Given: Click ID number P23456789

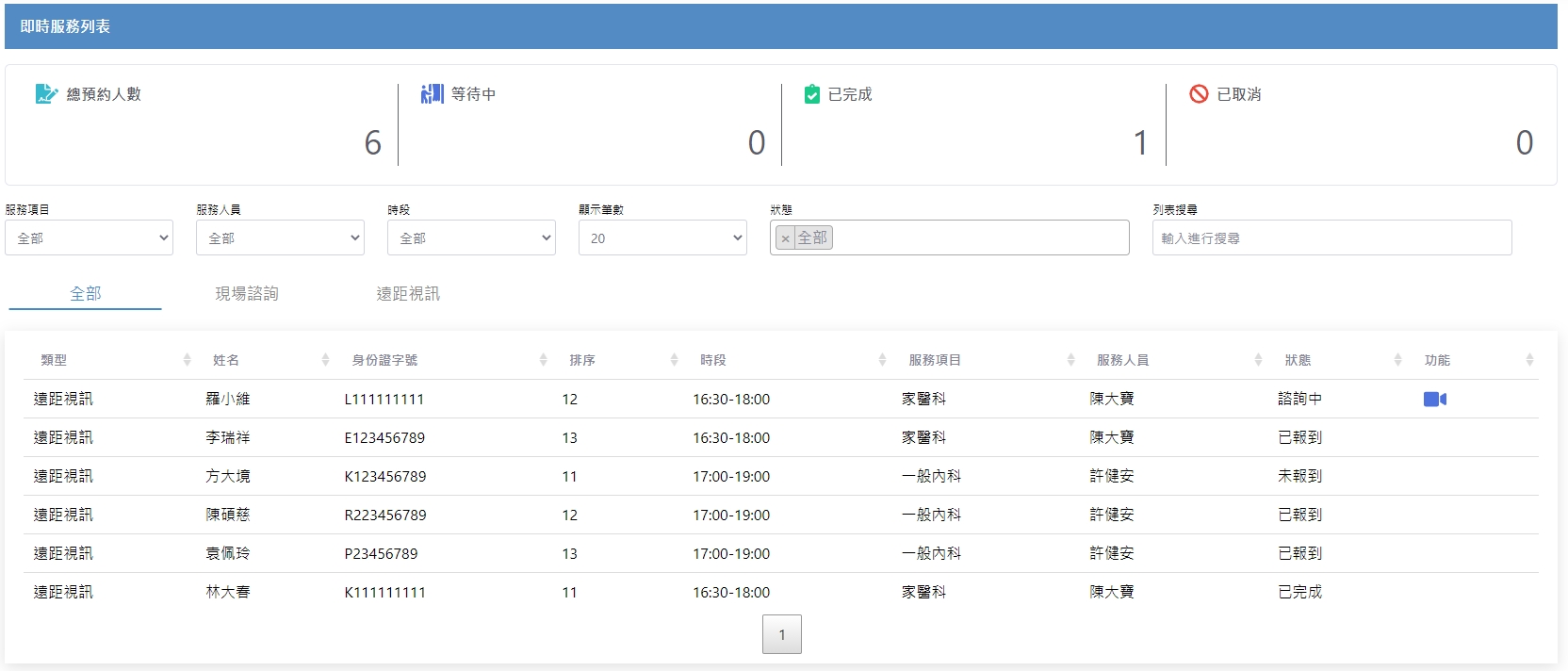Looking at the screenshot, I should click(x=381, y=554).
